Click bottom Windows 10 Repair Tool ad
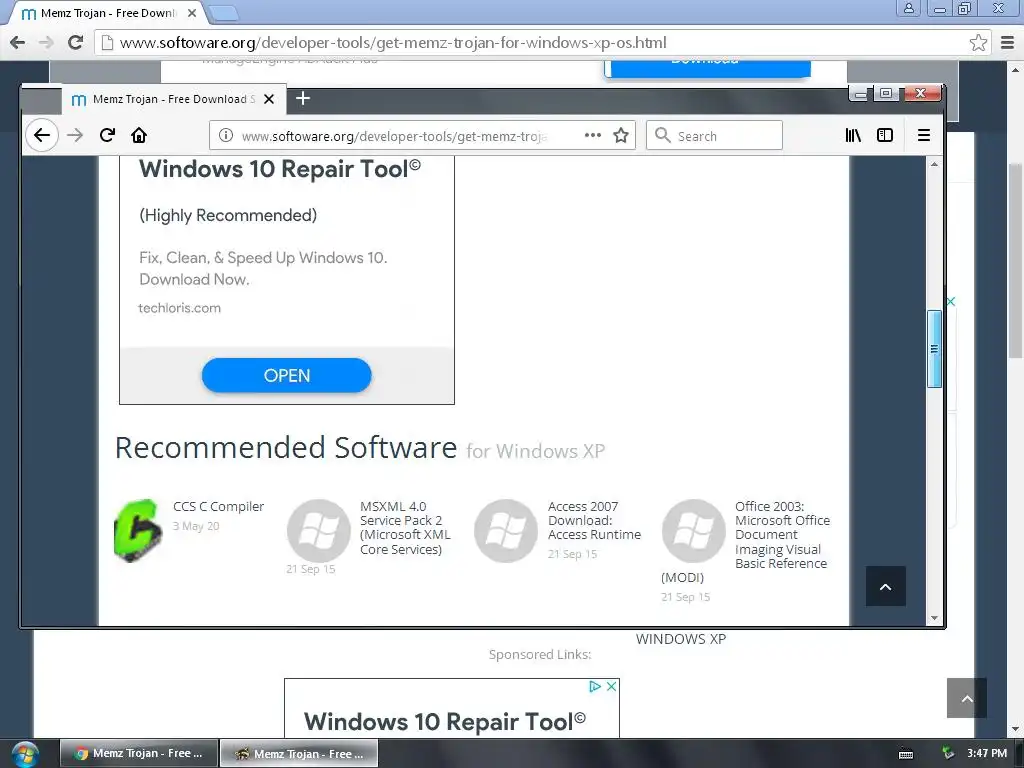This screenshot has width=1024, height=768. point(452,709)
